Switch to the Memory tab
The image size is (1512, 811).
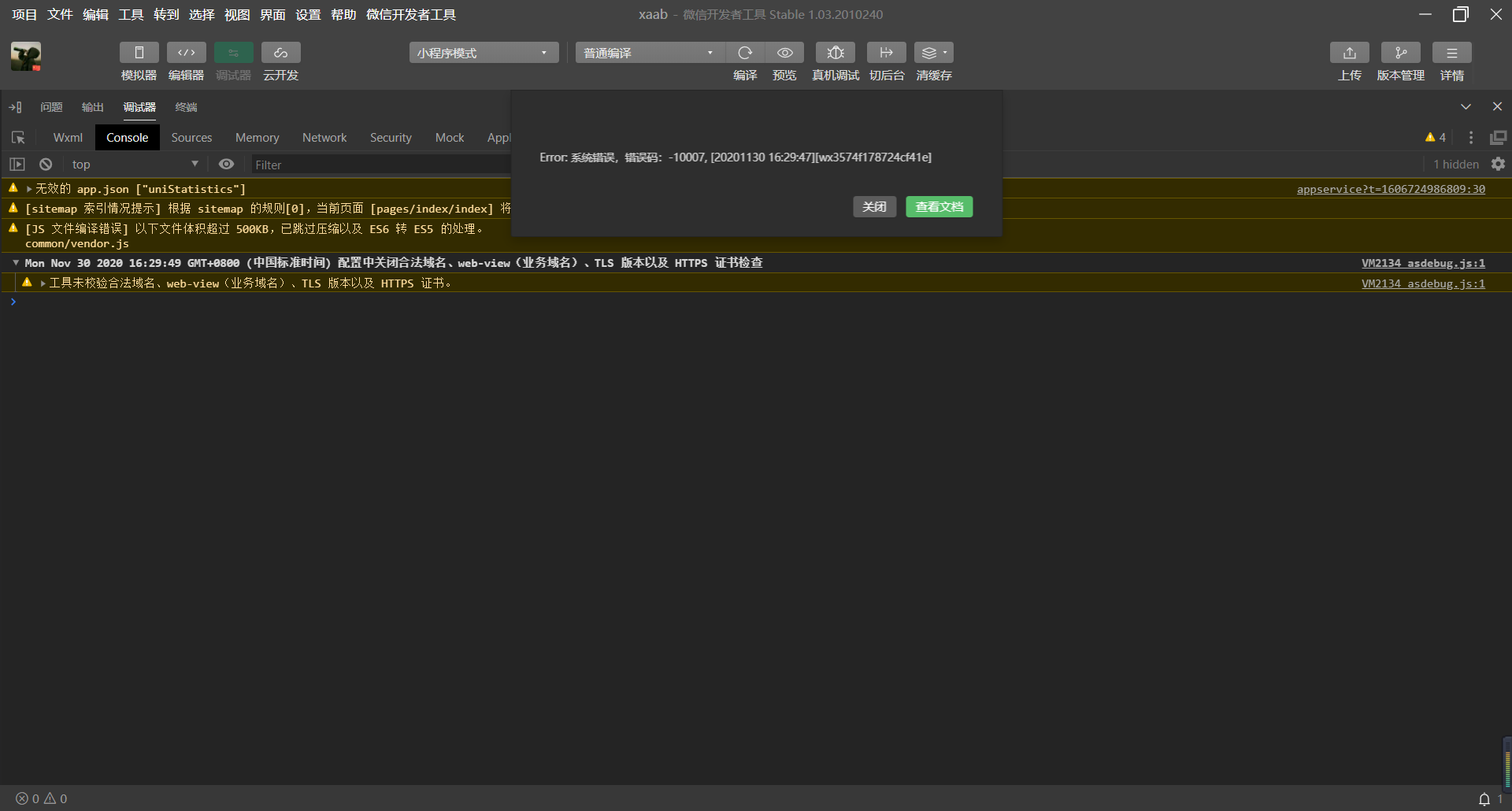(x=257, y=138)
